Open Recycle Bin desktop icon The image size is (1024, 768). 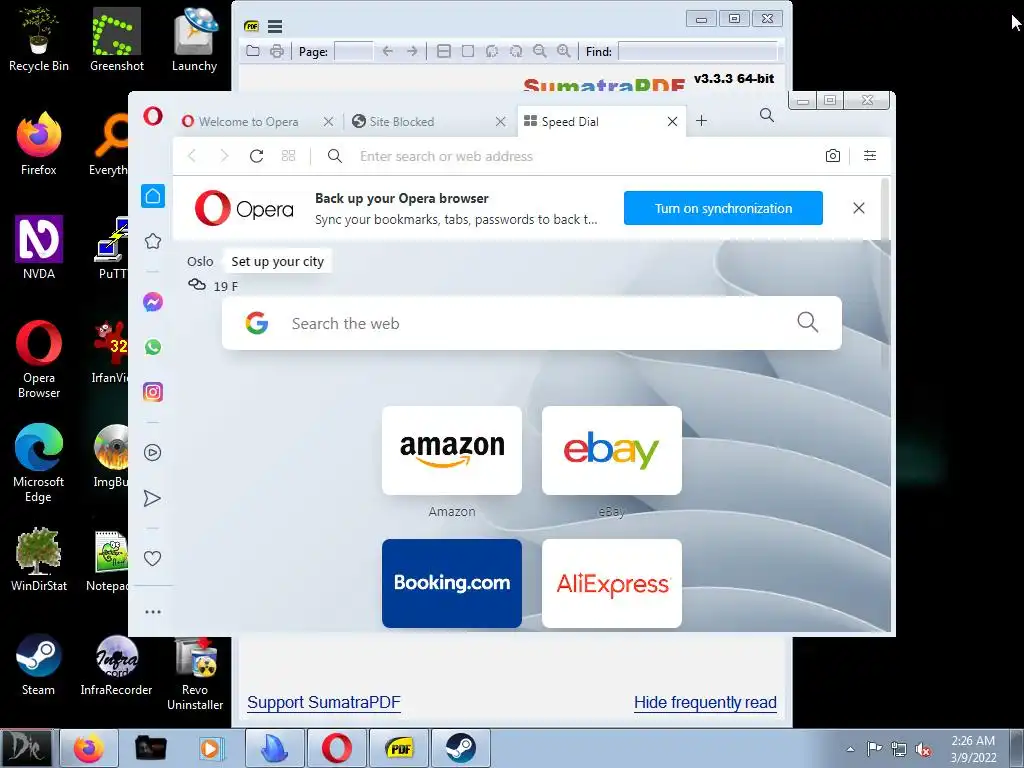[39, 39]
